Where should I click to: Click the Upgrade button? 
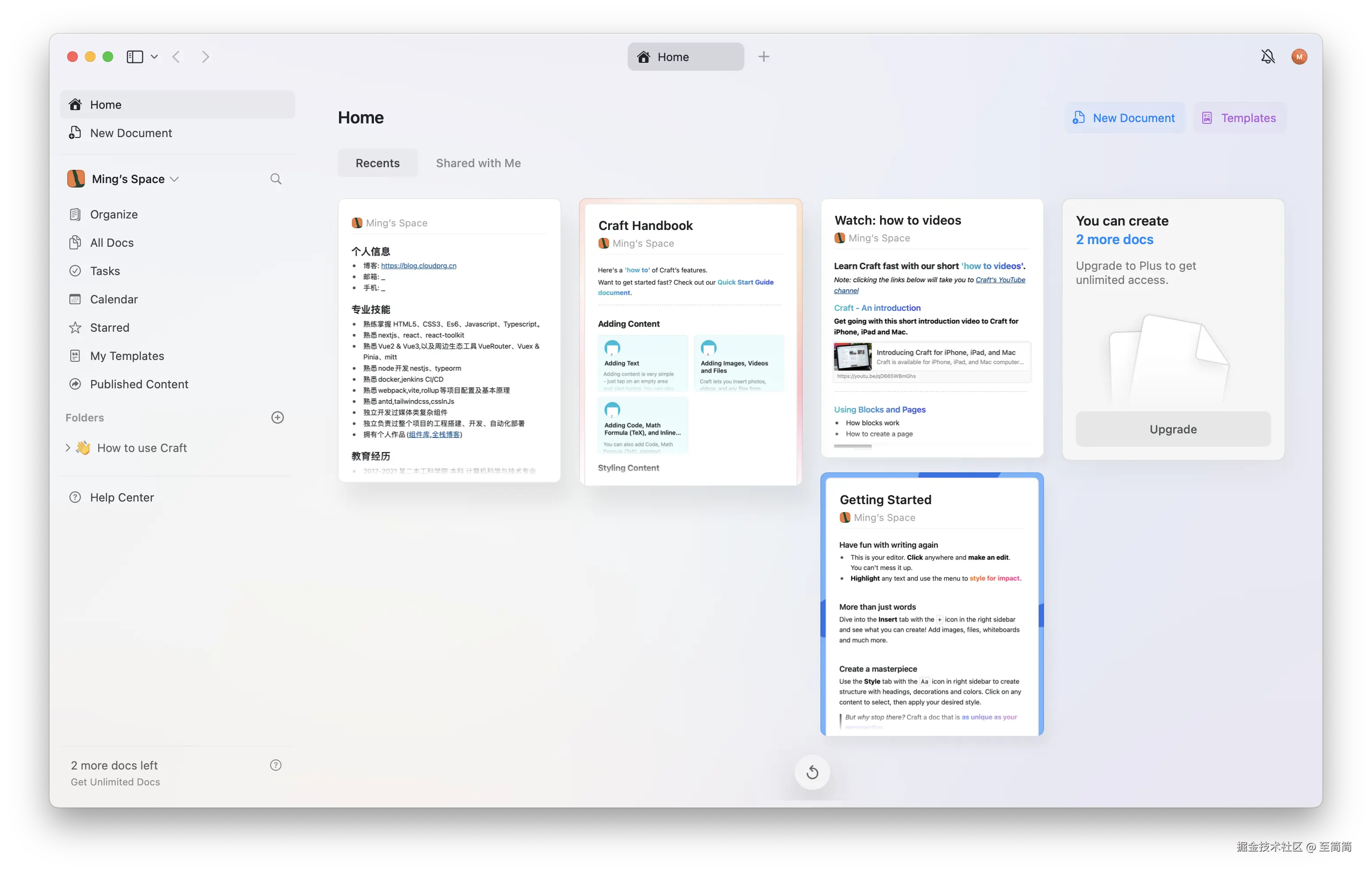(1173, 429)
